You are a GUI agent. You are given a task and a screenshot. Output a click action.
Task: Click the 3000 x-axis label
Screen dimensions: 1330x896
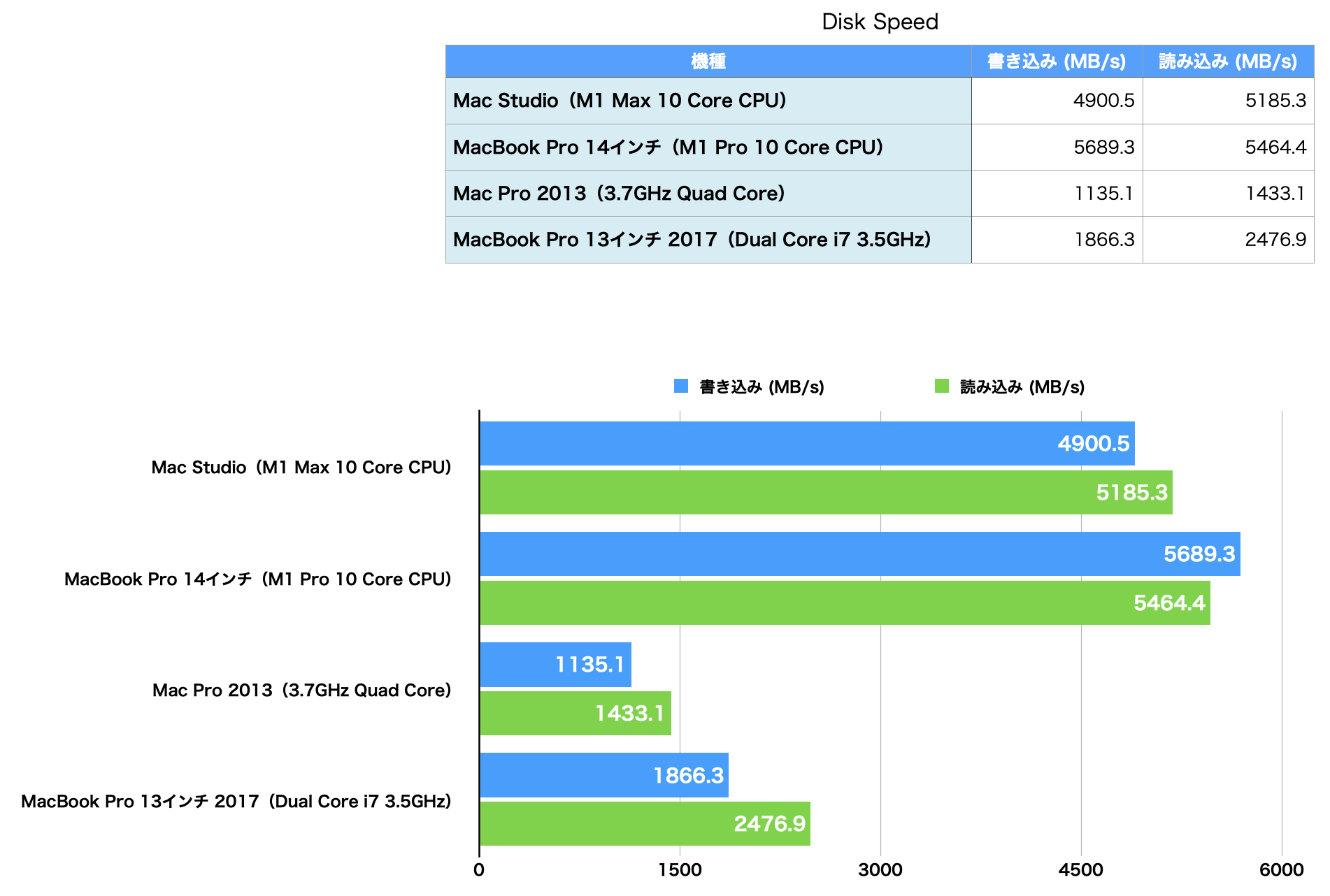pyautogui.click(x=880, y=870)
